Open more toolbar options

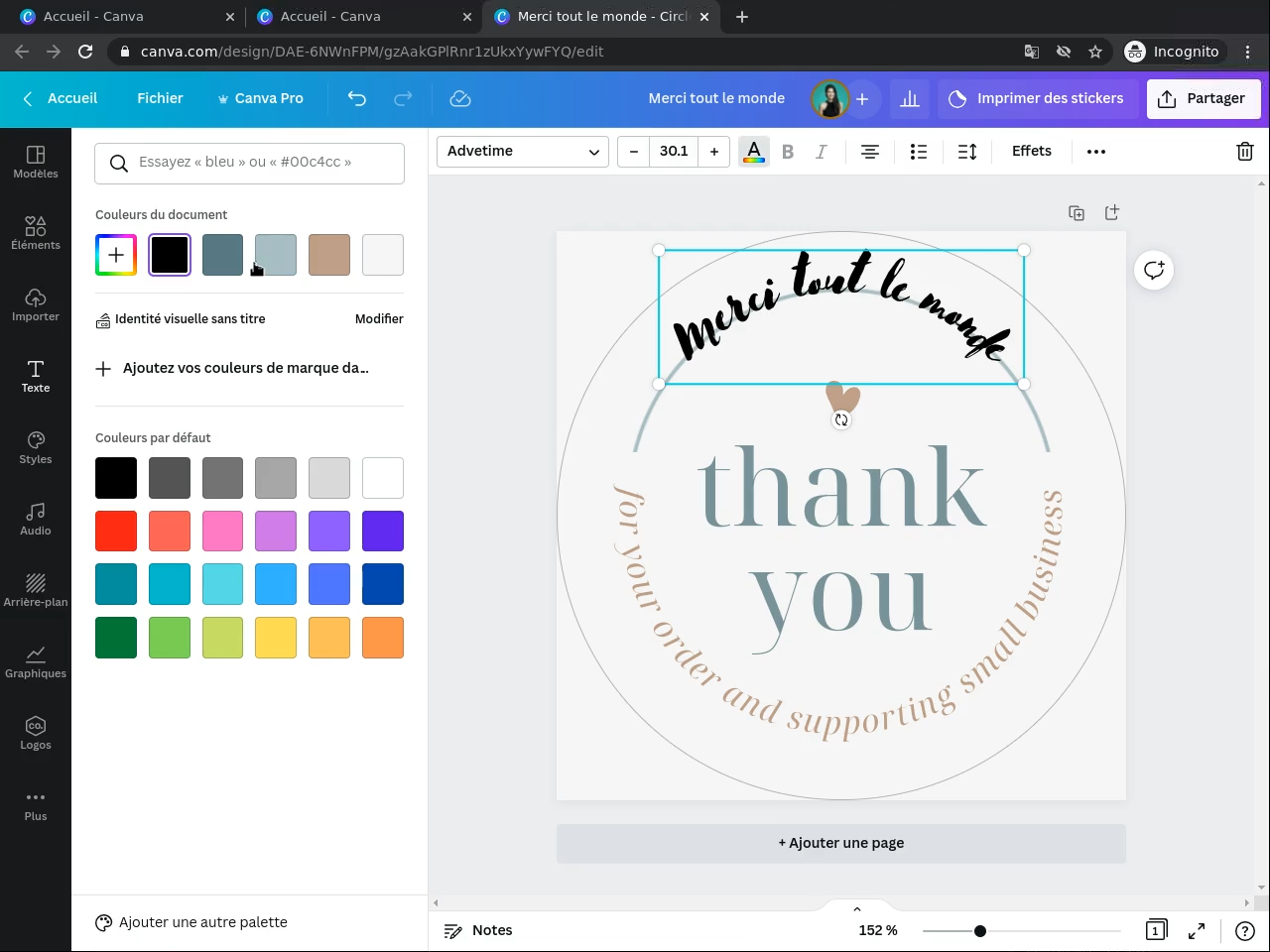pyautogui.click(x=1096, y=152)
